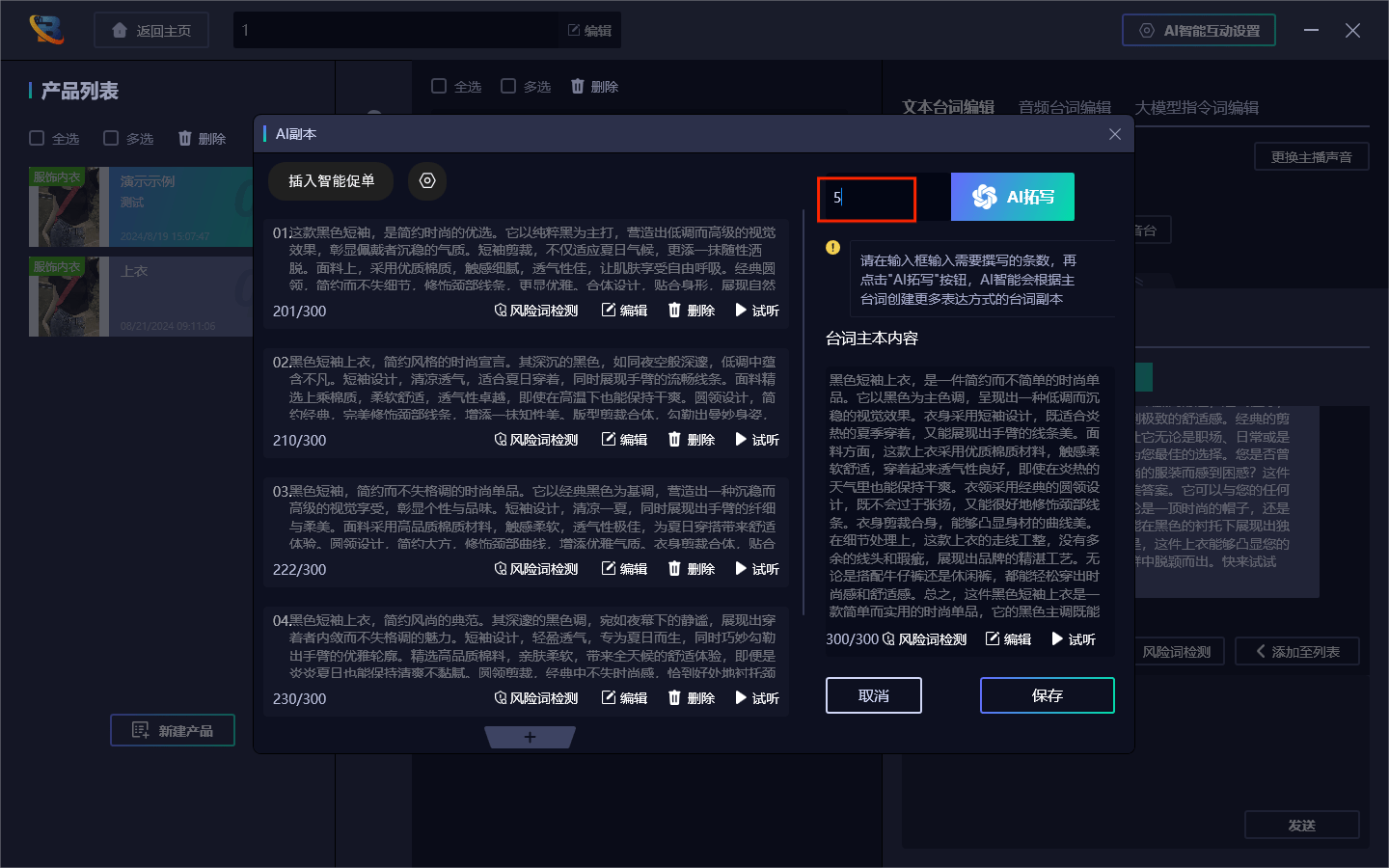Click the AI拓写 button
The width and height of the screenshot is (1389, 868).
click(1012, 197)
